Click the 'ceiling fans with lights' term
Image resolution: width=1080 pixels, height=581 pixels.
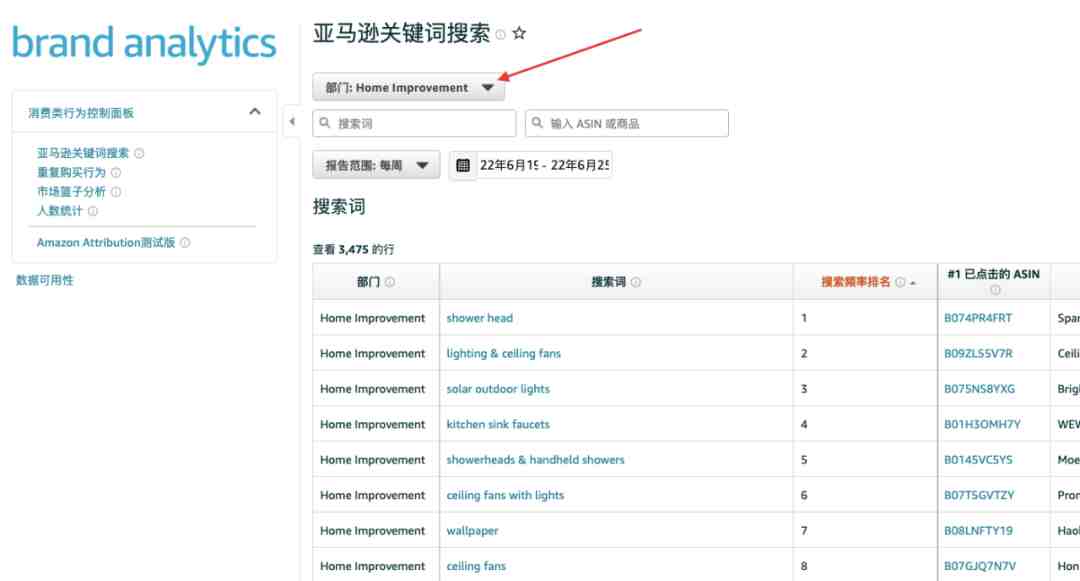click(x=505, y=496)
